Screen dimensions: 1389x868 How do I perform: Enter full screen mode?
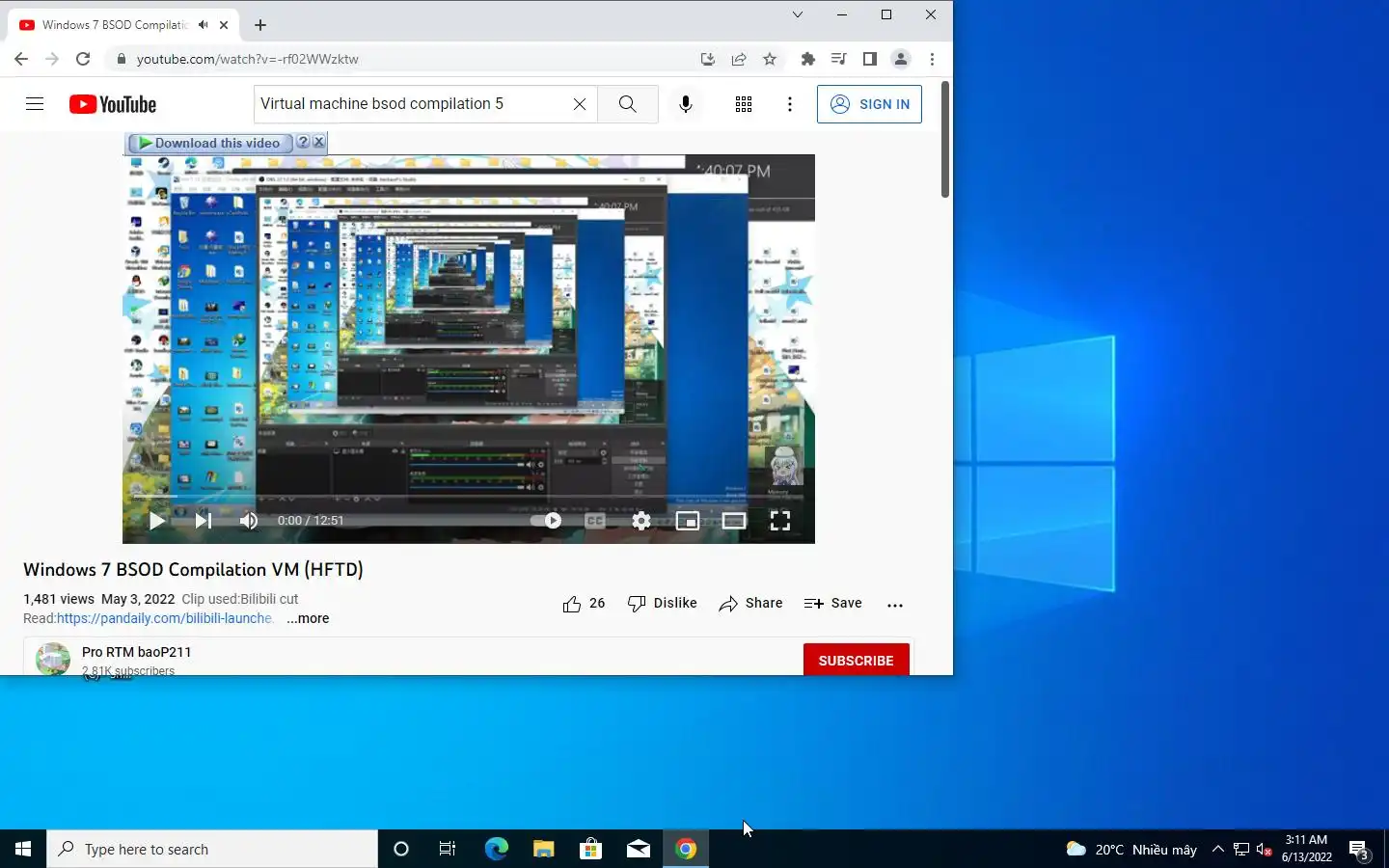pos(780,521)
